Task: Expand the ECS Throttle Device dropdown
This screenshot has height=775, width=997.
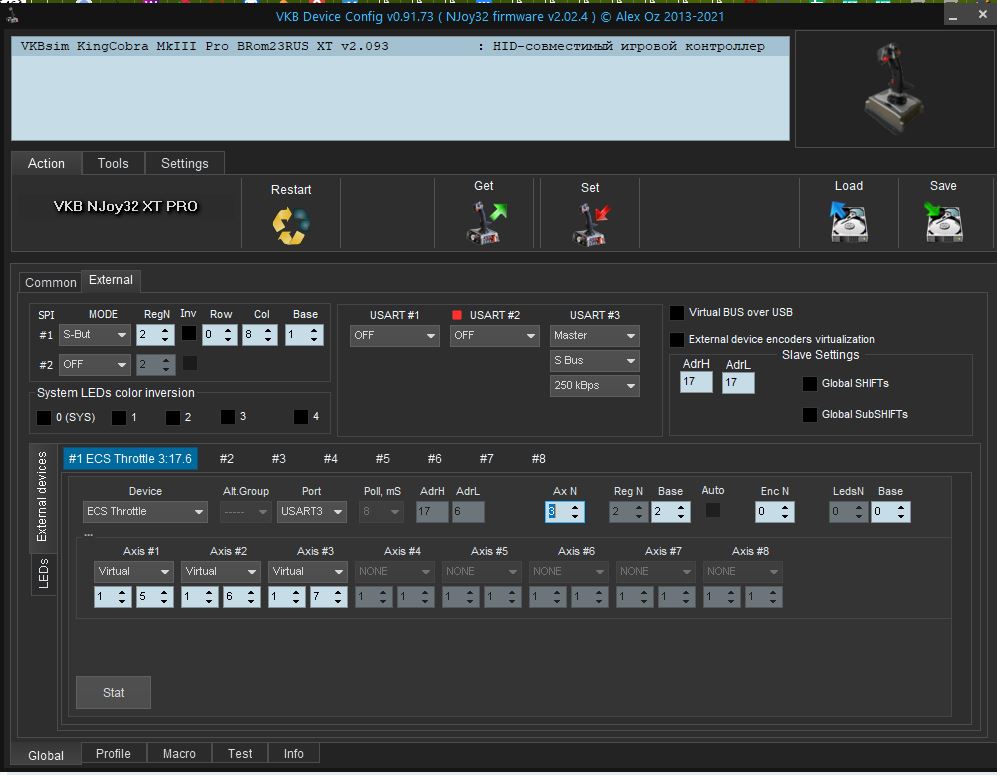Action: point(145,512)
